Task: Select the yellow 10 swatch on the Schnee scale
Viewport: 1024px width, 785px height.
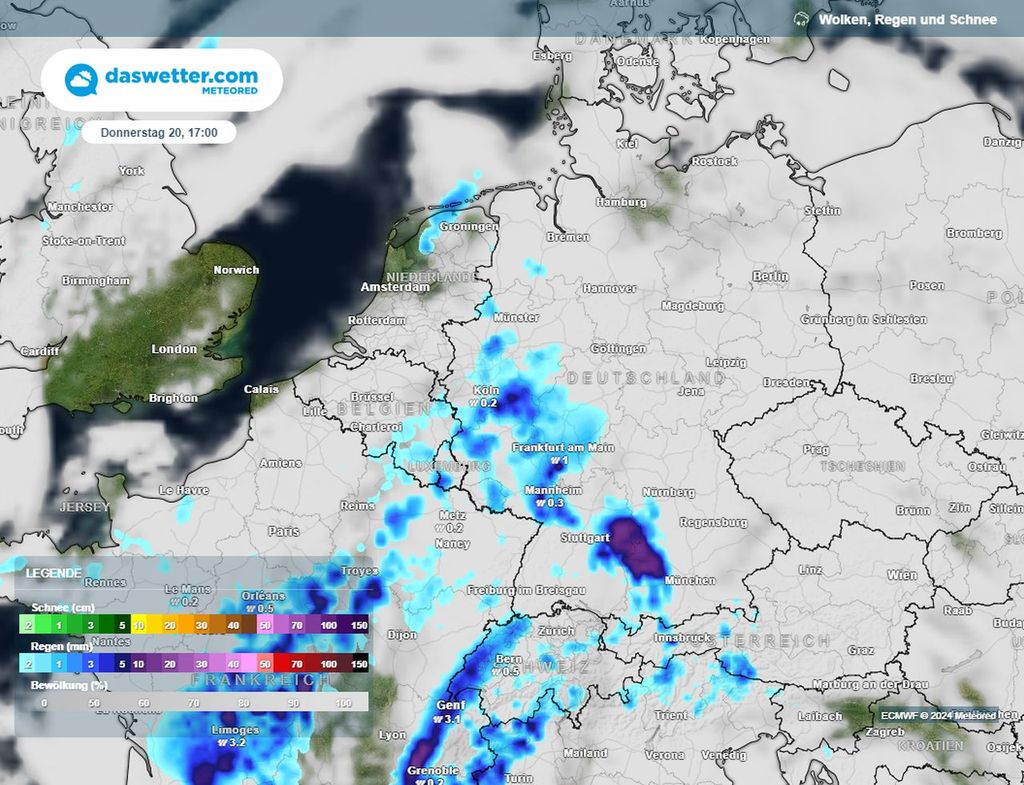Action: (x=140, y=625)
